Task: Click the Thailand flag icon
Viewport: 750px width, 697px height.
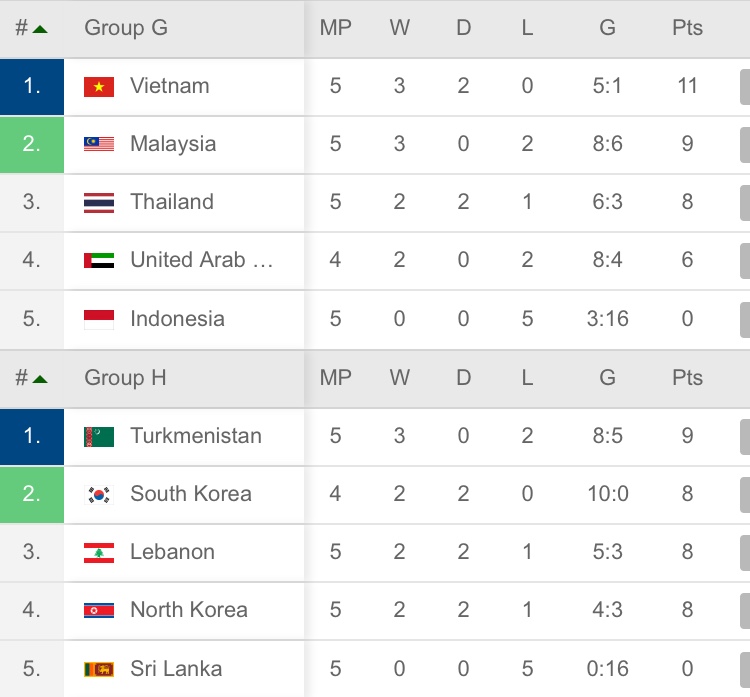Action: [x=99, y=203]
